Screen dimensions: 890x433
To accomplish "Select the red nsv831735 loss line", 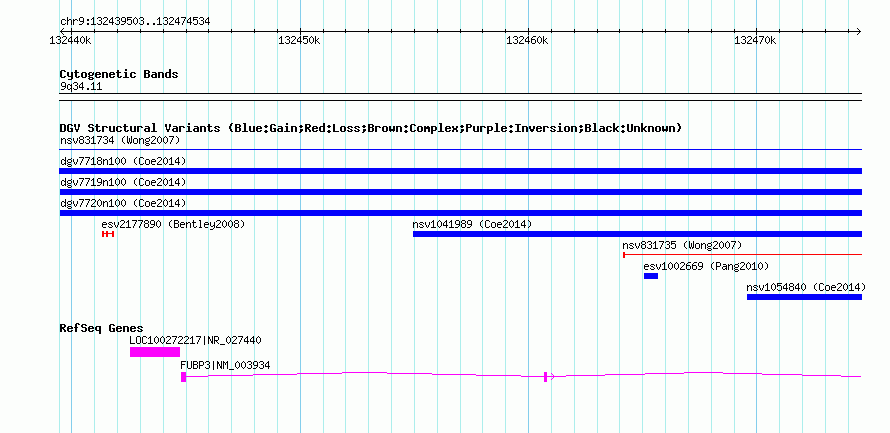I will 742,255.
